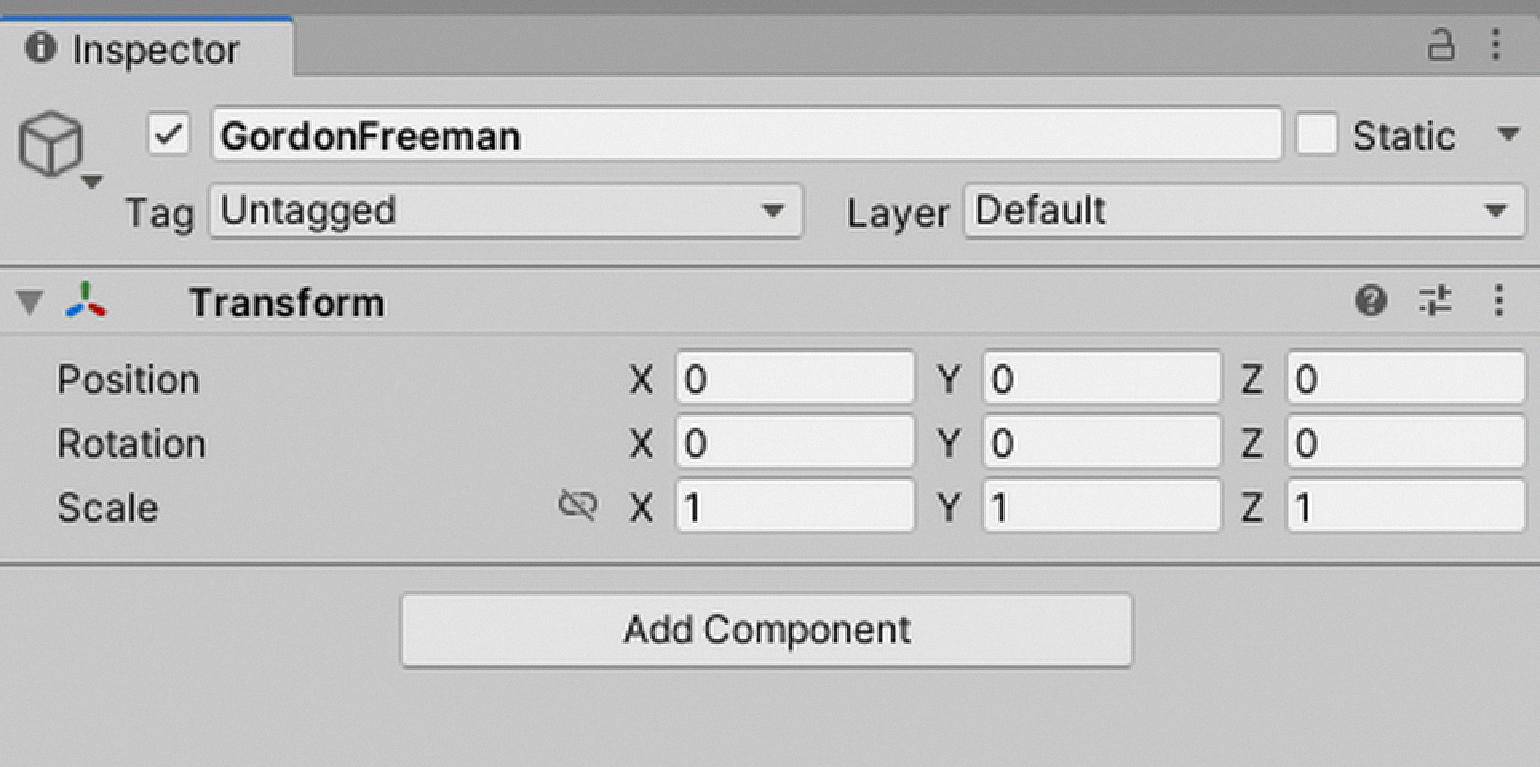
Task: Open the Inspector panel three-dot menu
Action: click(x=1496, y=45)
